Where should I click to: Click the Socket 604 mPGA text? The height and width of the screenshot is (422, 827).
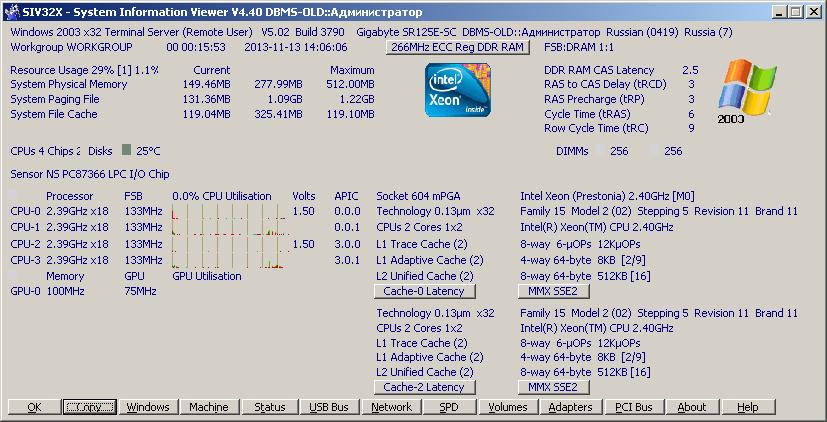(418, 196)
